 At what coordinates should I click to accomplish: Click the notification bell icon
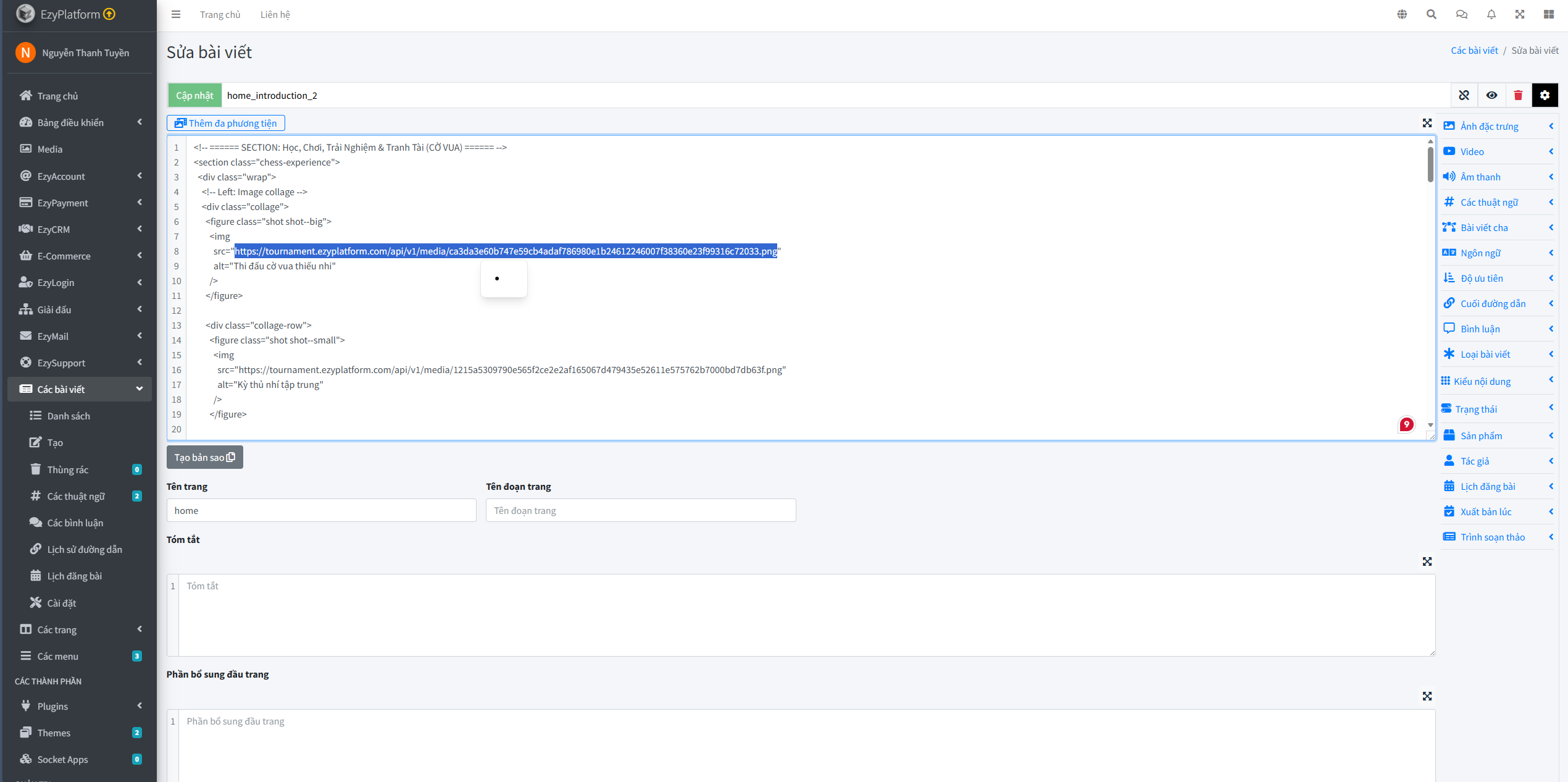coord(1491,14)
